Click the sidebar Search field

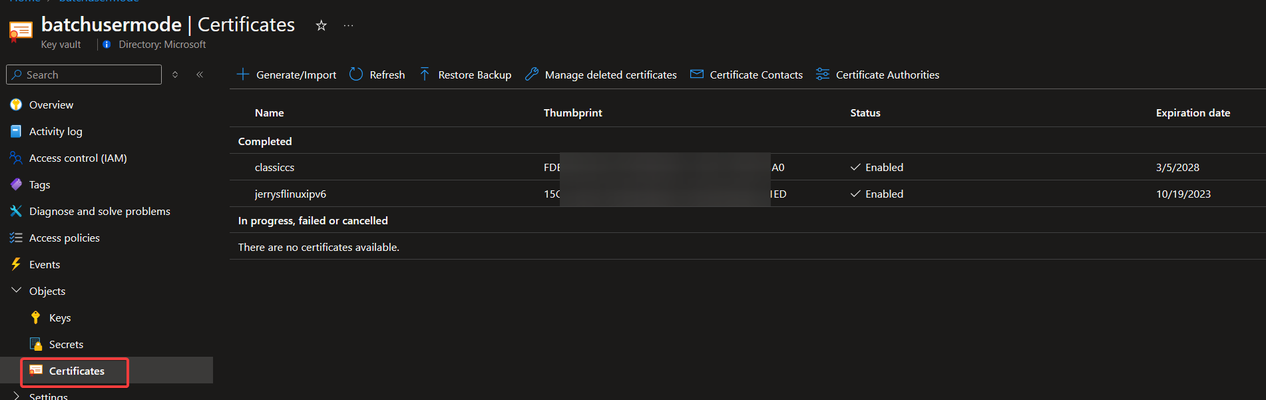pos(84,75)
